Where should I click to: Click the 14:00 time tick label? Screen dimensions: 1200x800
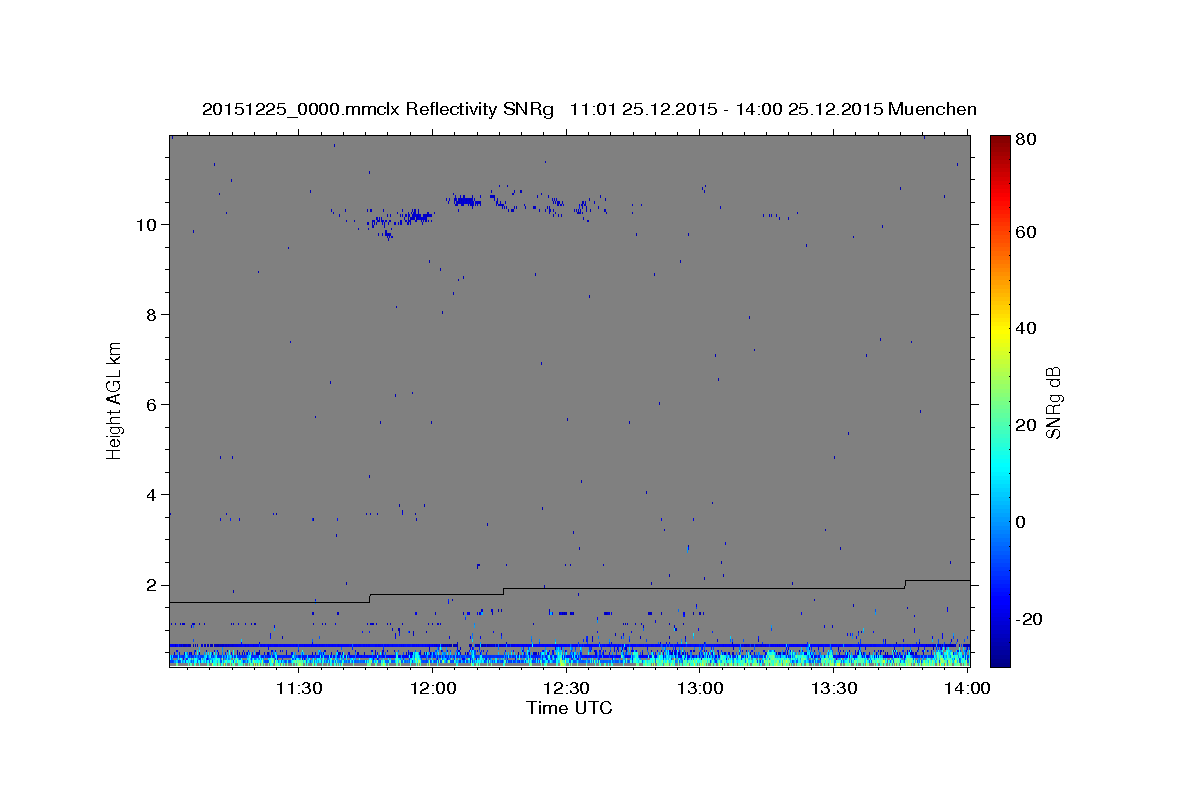coord(967,688)
